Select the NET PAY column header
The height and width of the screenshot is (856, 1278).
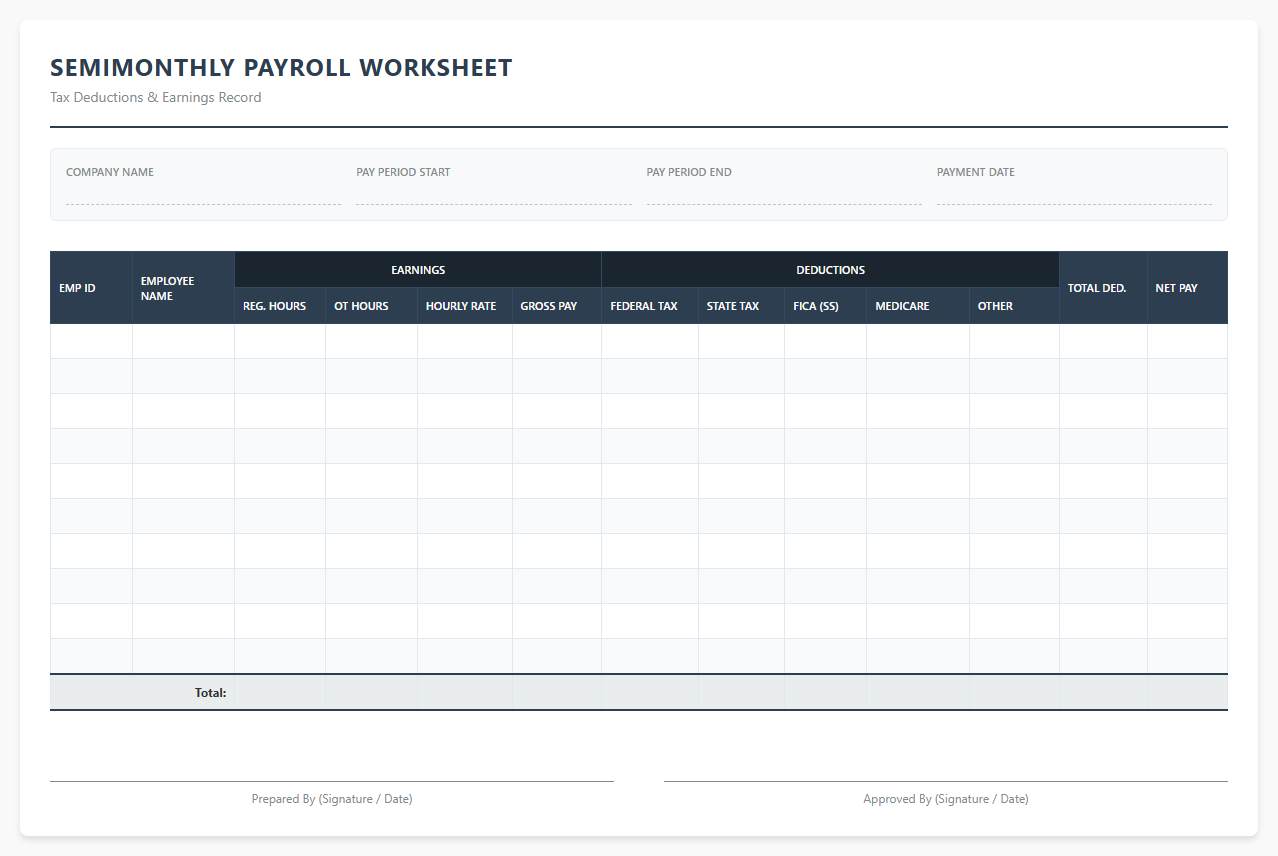tap(1188, 288)
